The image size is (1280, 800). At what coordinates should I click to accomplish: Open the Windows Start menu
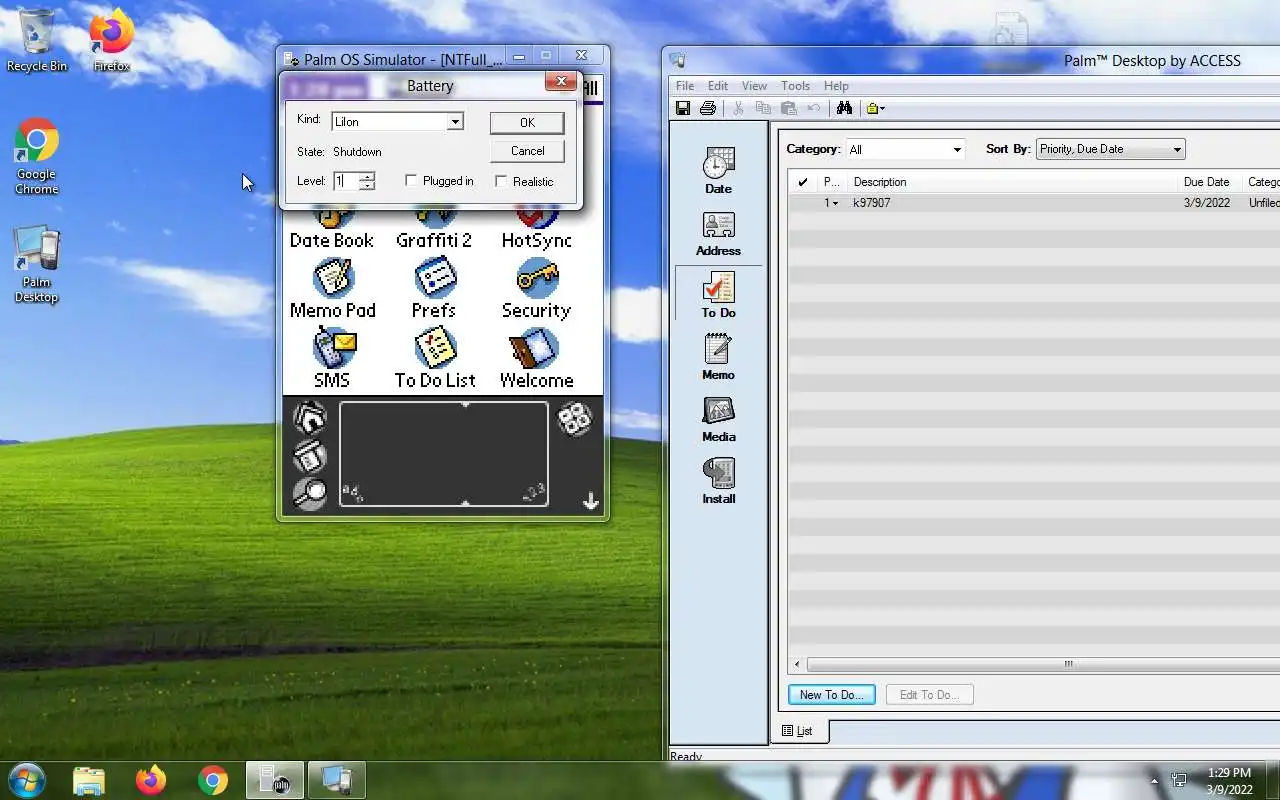click(27, 779)
